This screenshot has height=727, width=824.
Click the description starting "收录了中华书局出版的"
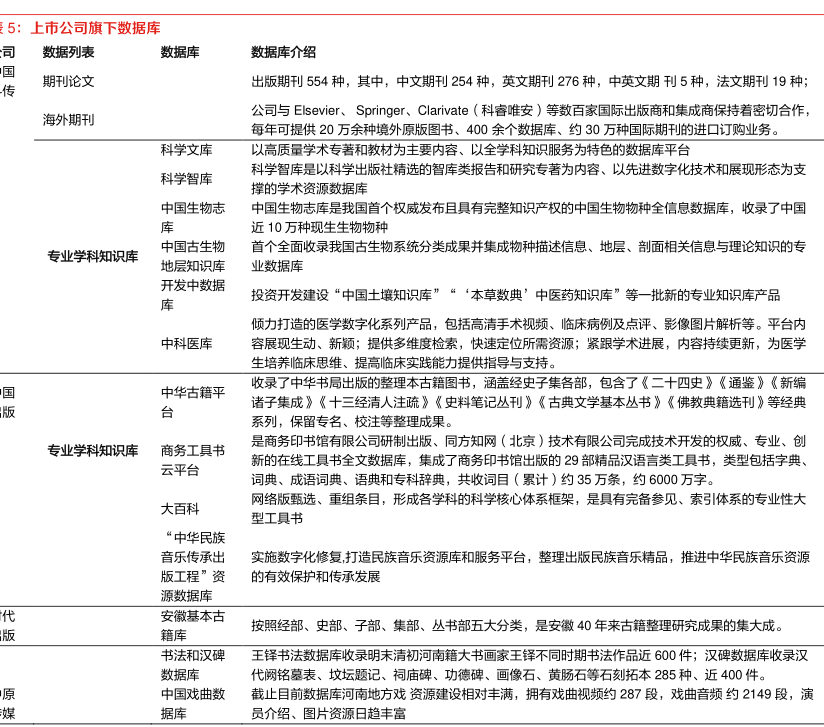click(x=529, y=402)
